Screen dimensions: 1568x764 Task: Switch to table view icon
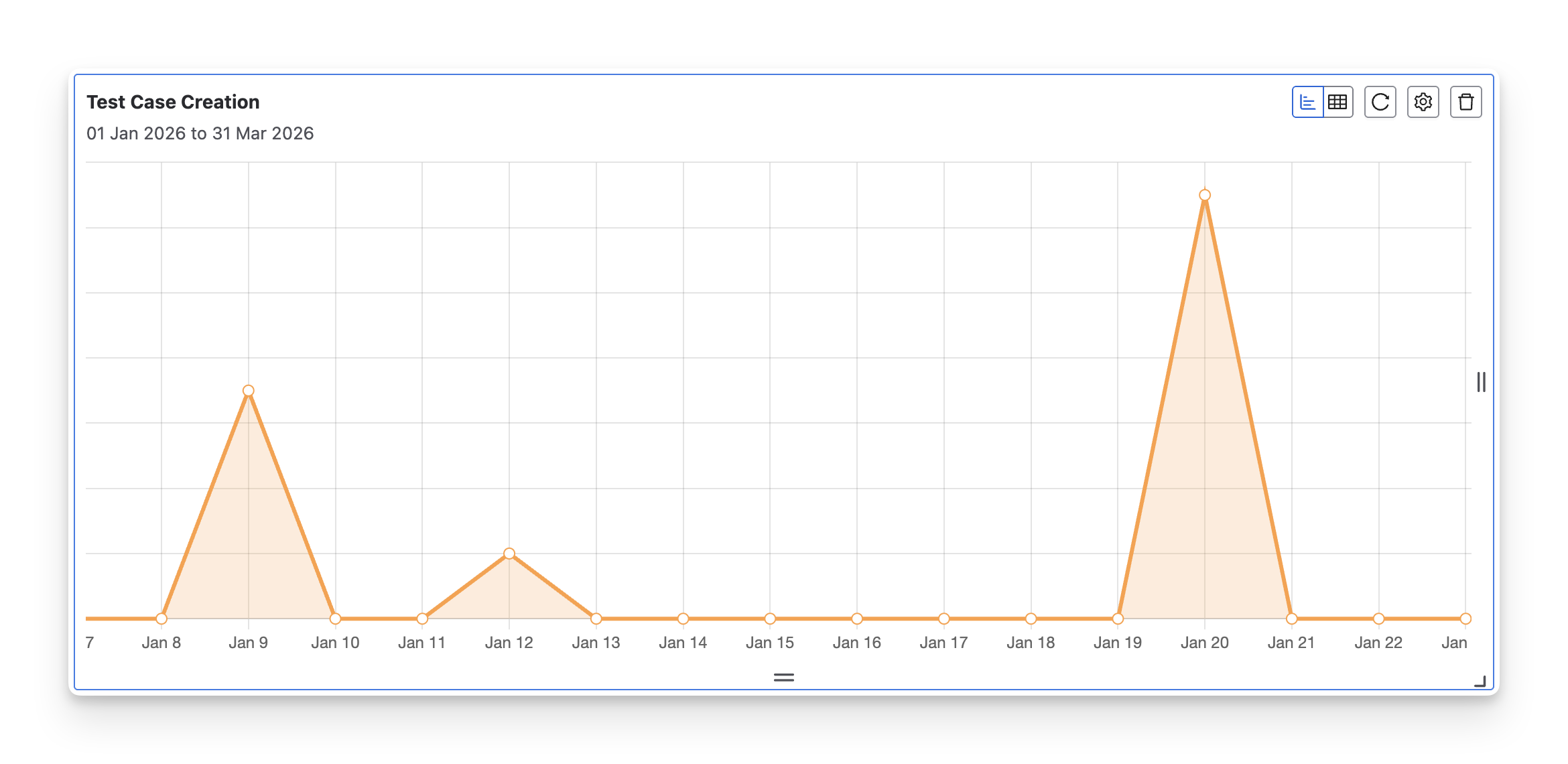(x=1337, y=102)
